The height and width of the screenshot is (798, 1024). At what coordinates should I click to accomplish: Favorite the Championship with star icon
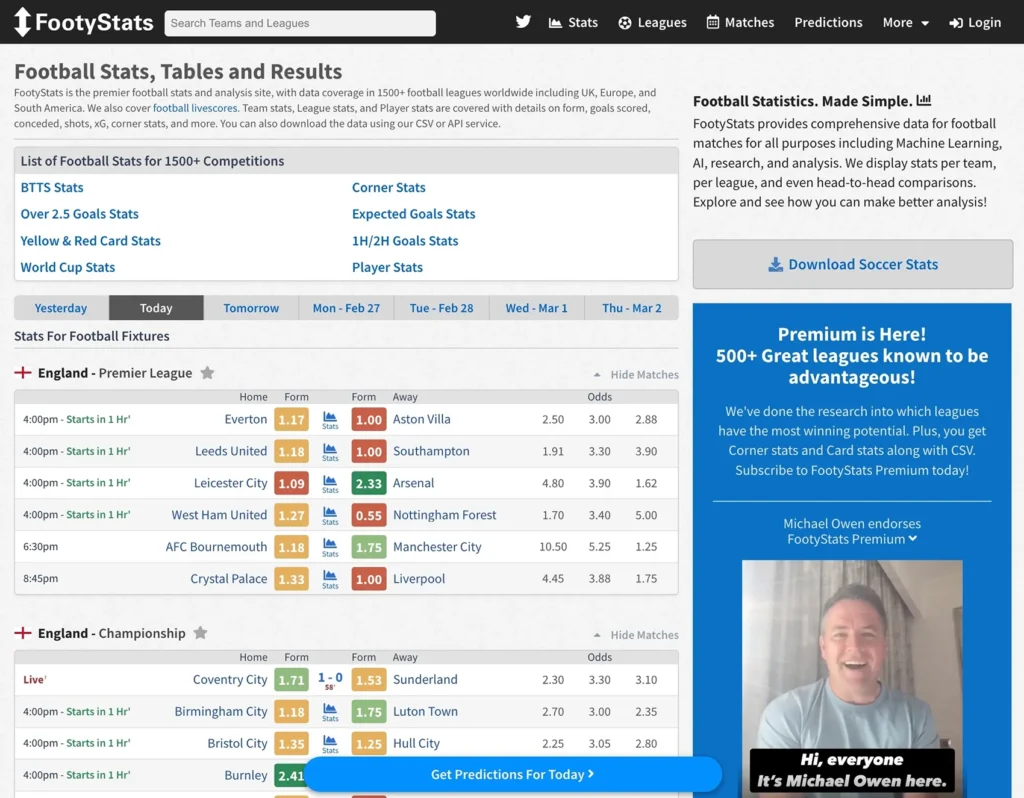[x=200, y=633]
